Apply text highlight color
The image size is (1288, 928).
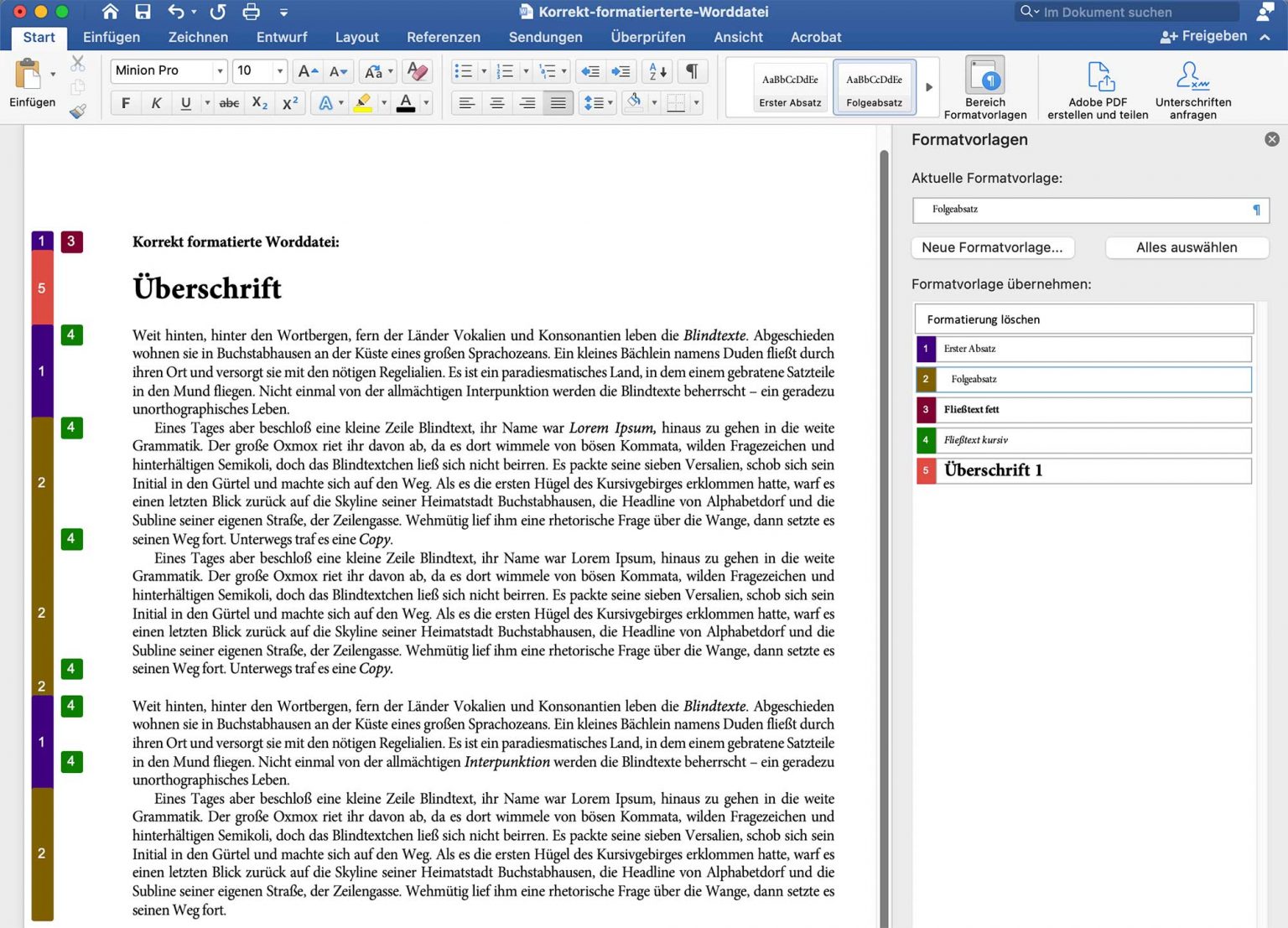[364, 102]
